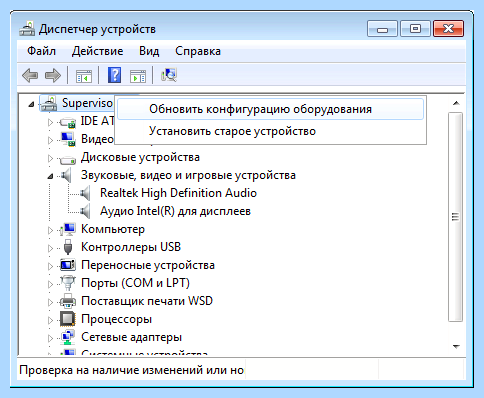The image size is (484, 398).
Task: Click the scrollbar down arrow
Action: [x=456, y=347]
